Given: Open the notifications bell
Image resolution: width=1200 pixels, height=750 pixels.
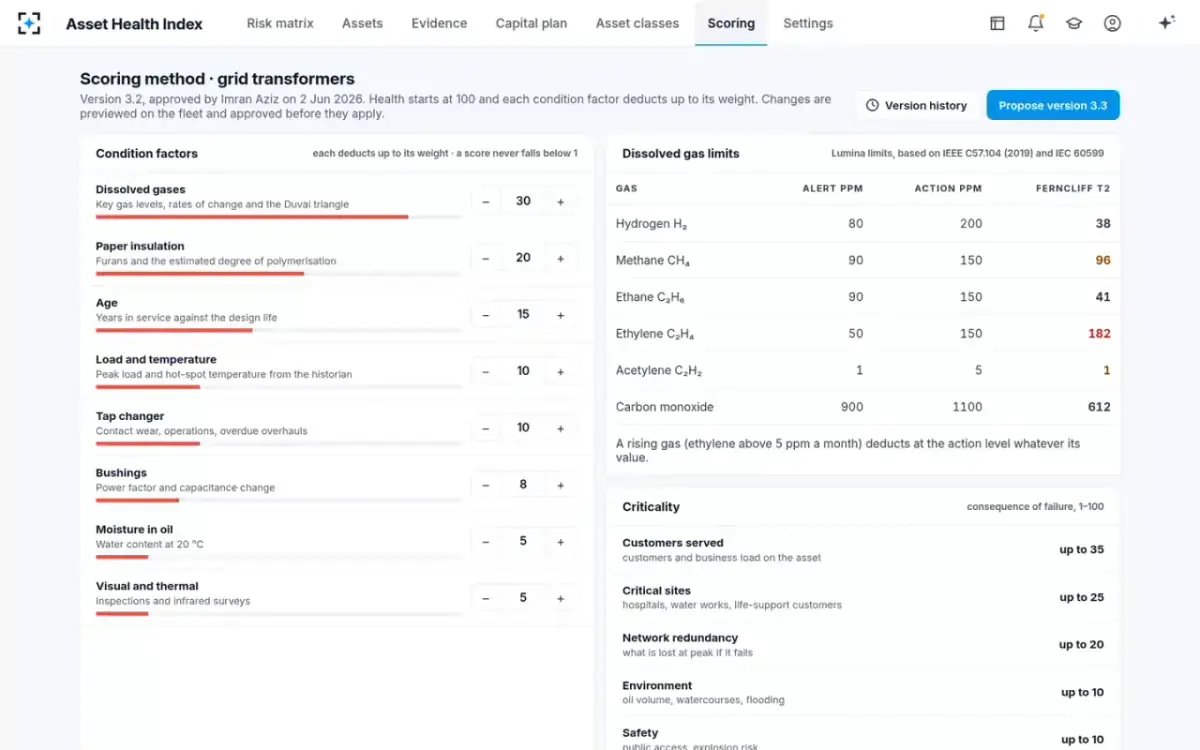Looking at the screenshot, I should (x=1036, y=23).
